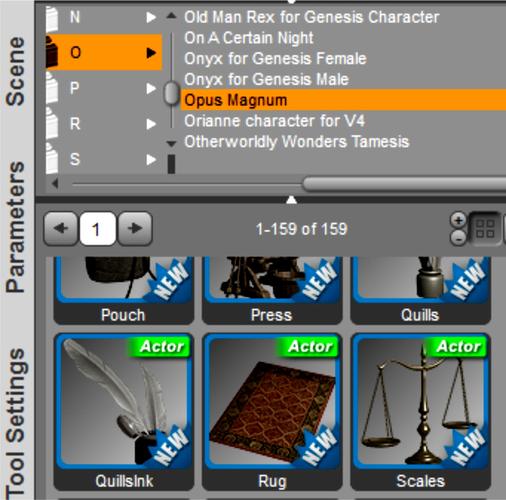Select the Scales actor item
Viewport: 506px width, 500px height.
click(x=421, y=412)
